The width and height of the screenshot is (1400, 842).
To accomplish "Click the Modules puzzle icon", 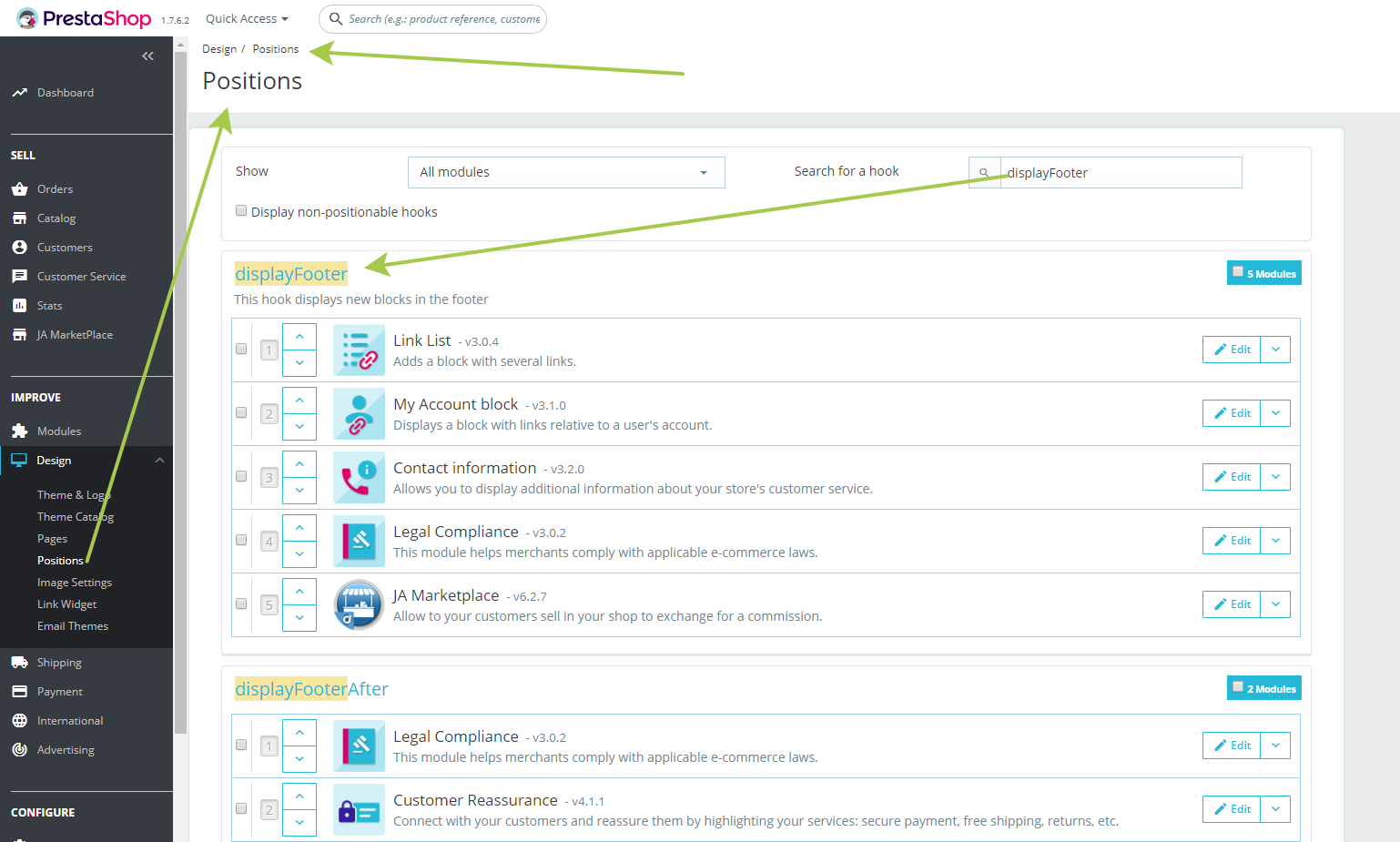I will tap(19, 431).
